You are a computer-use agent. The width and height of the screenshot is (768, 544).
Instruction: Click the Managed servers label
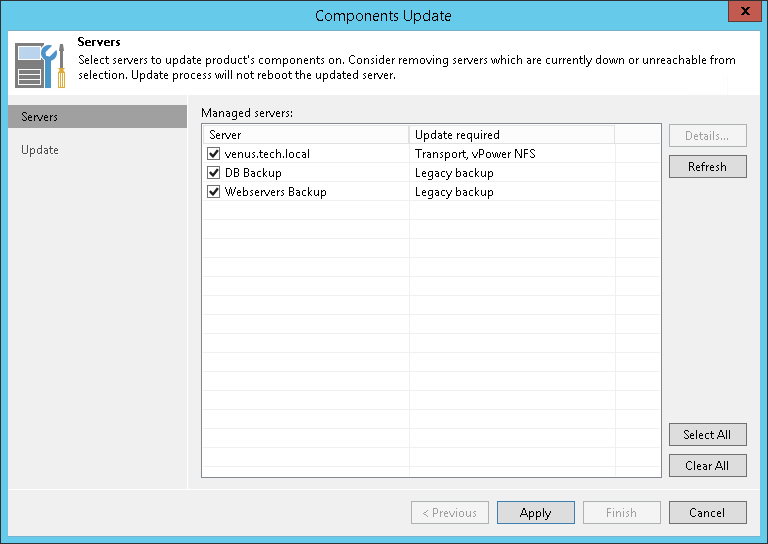(x=247, y=113)
